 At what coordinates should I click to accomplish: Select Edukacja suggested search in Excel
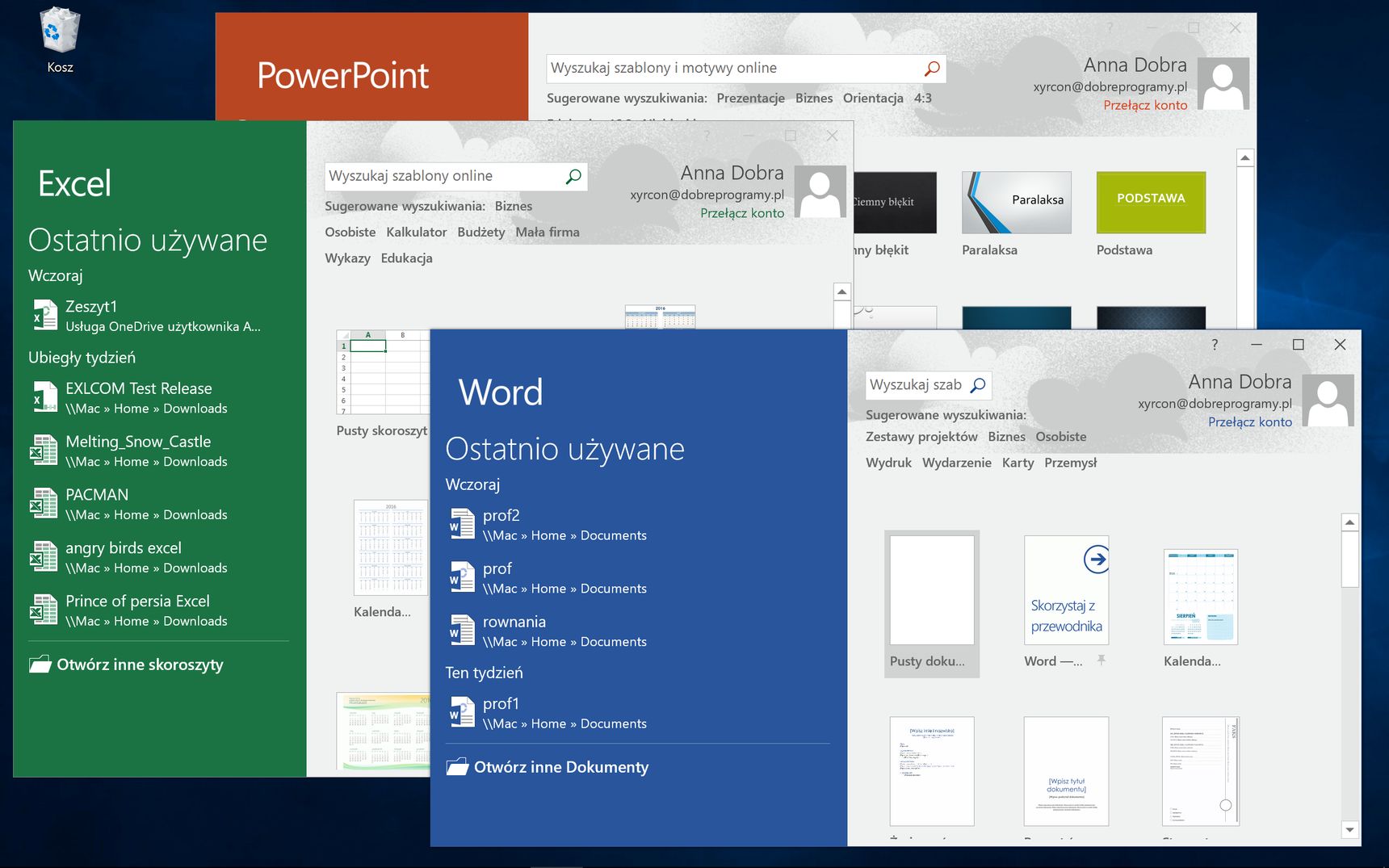(x=406, y=258)
